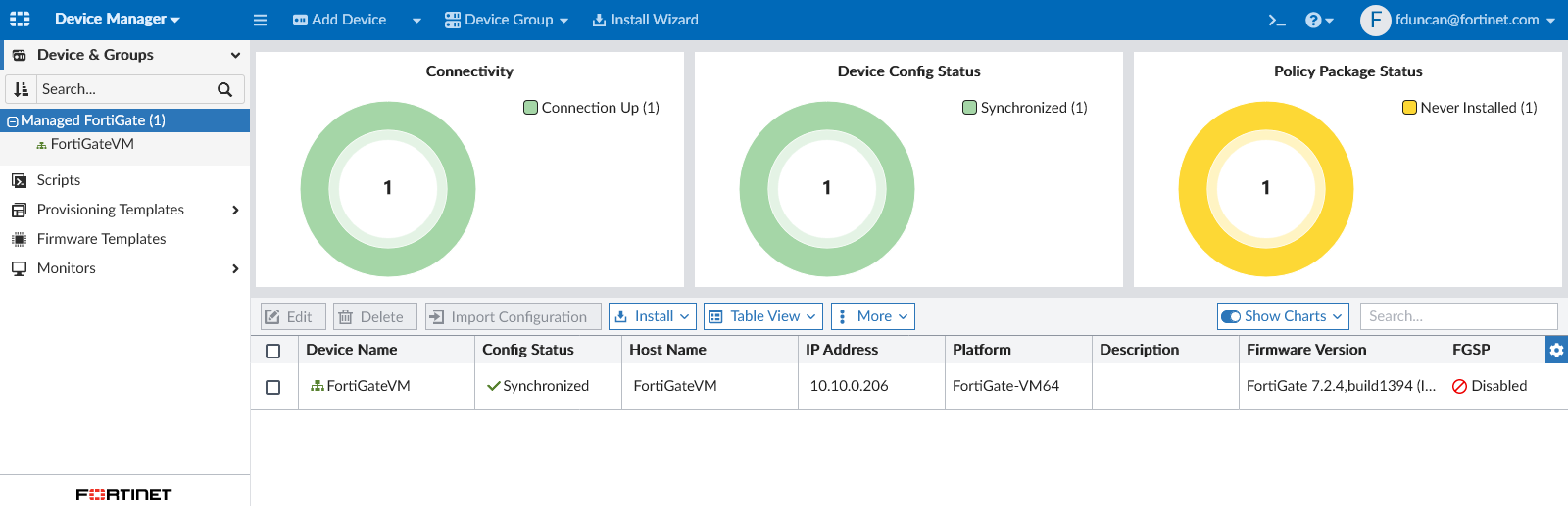Image resolution: width=1568 pixels, height=524 pixels.
Task: Open Scripts in the sidebar
Action: (59, 180)
